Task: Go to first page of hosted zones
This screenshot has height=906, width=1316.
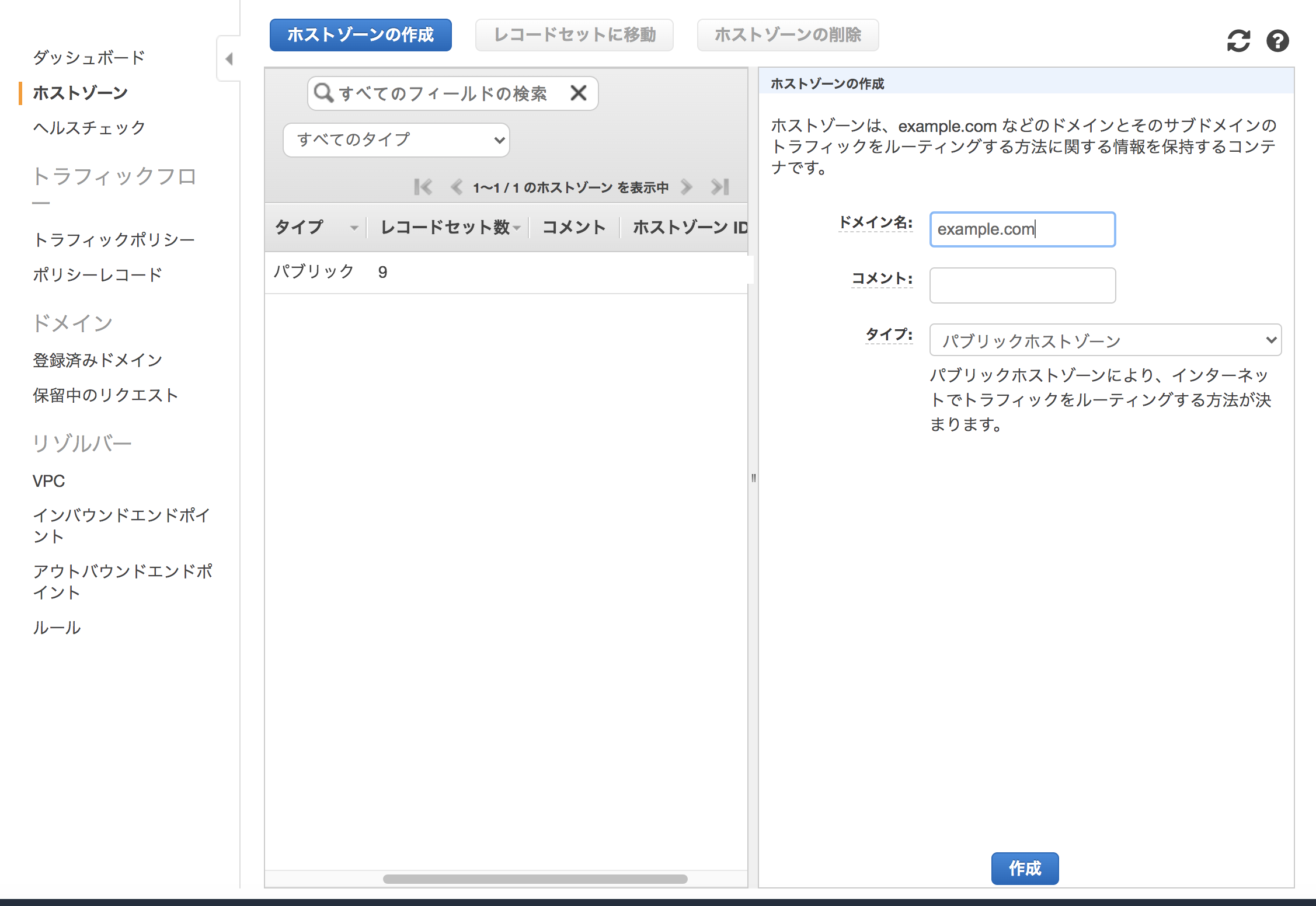Action: click(x=423, y=187)
